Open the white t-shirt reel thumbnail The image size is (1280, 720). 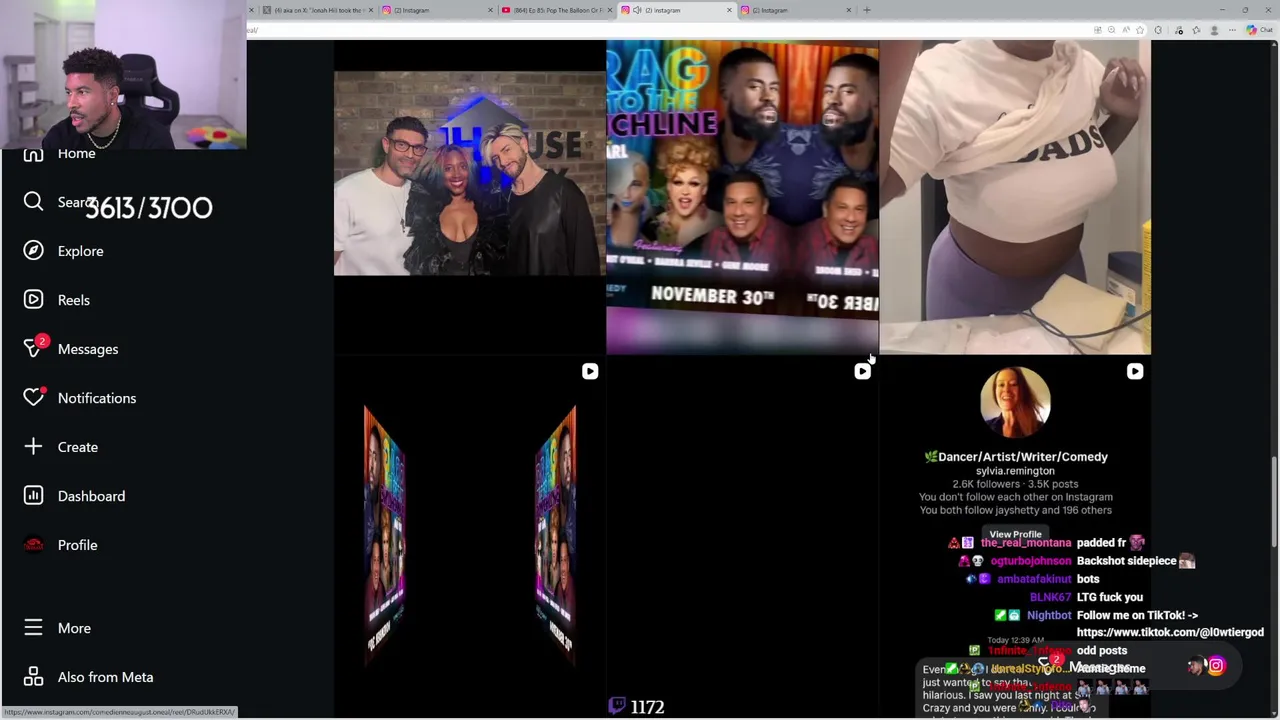click(x=1015, y=197)
